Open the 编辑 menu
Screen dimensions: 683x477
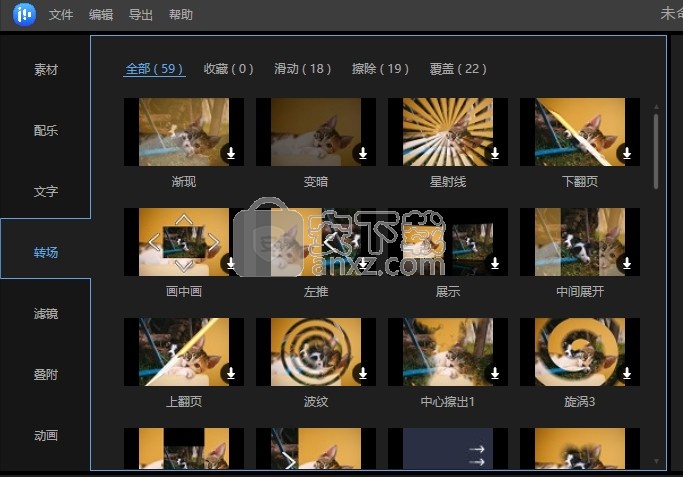pyautogui.click(x=101, y=15)
